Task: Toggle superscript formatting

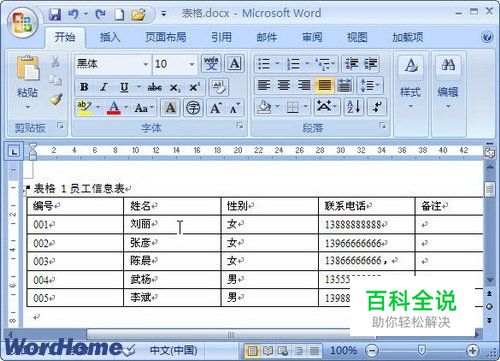Action: 195,87
